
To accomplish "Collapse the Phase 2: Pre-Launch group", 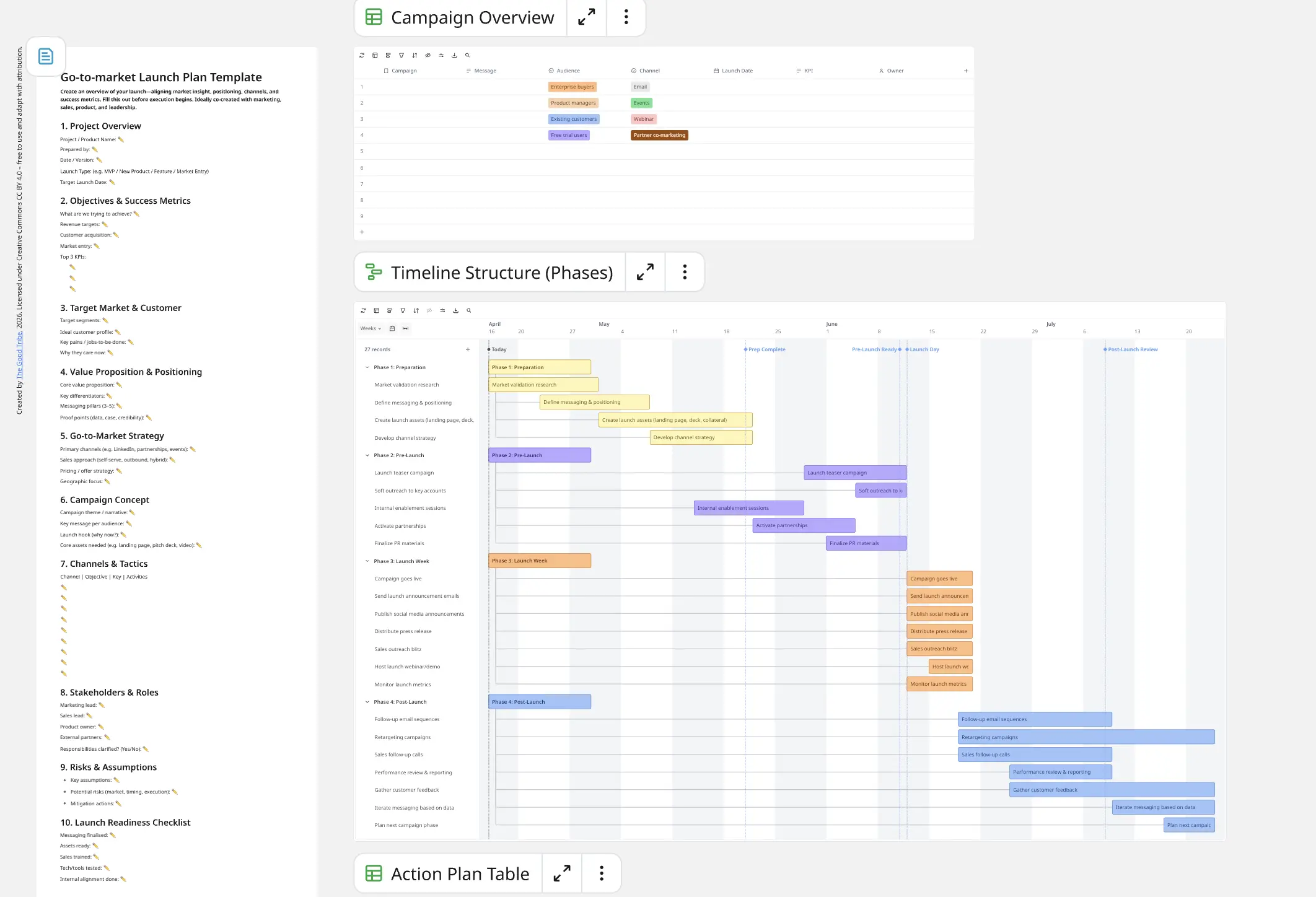I will 367,455.
